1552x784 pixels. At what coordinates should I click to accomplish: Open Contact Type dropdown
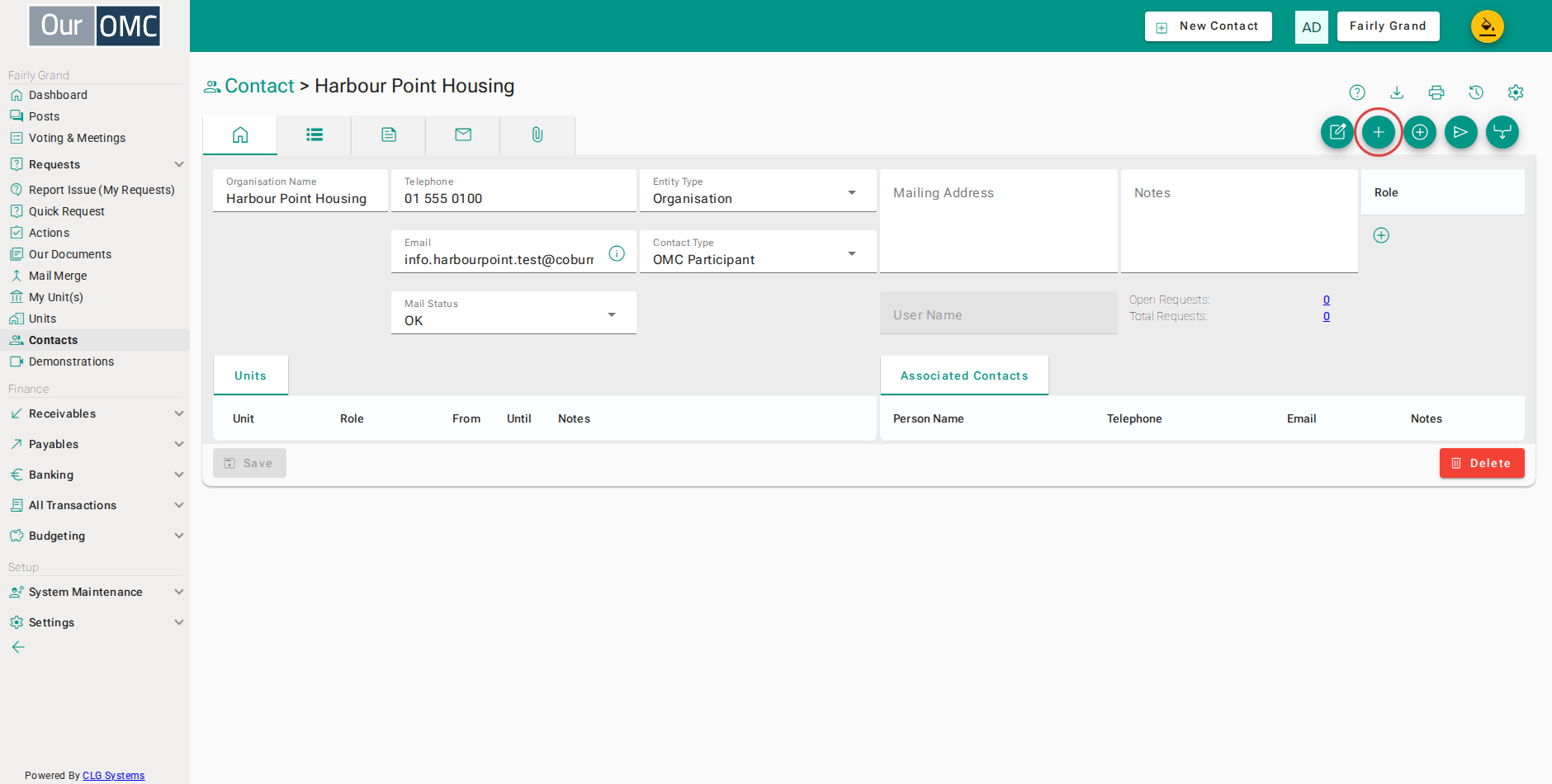tap(758, 252)
